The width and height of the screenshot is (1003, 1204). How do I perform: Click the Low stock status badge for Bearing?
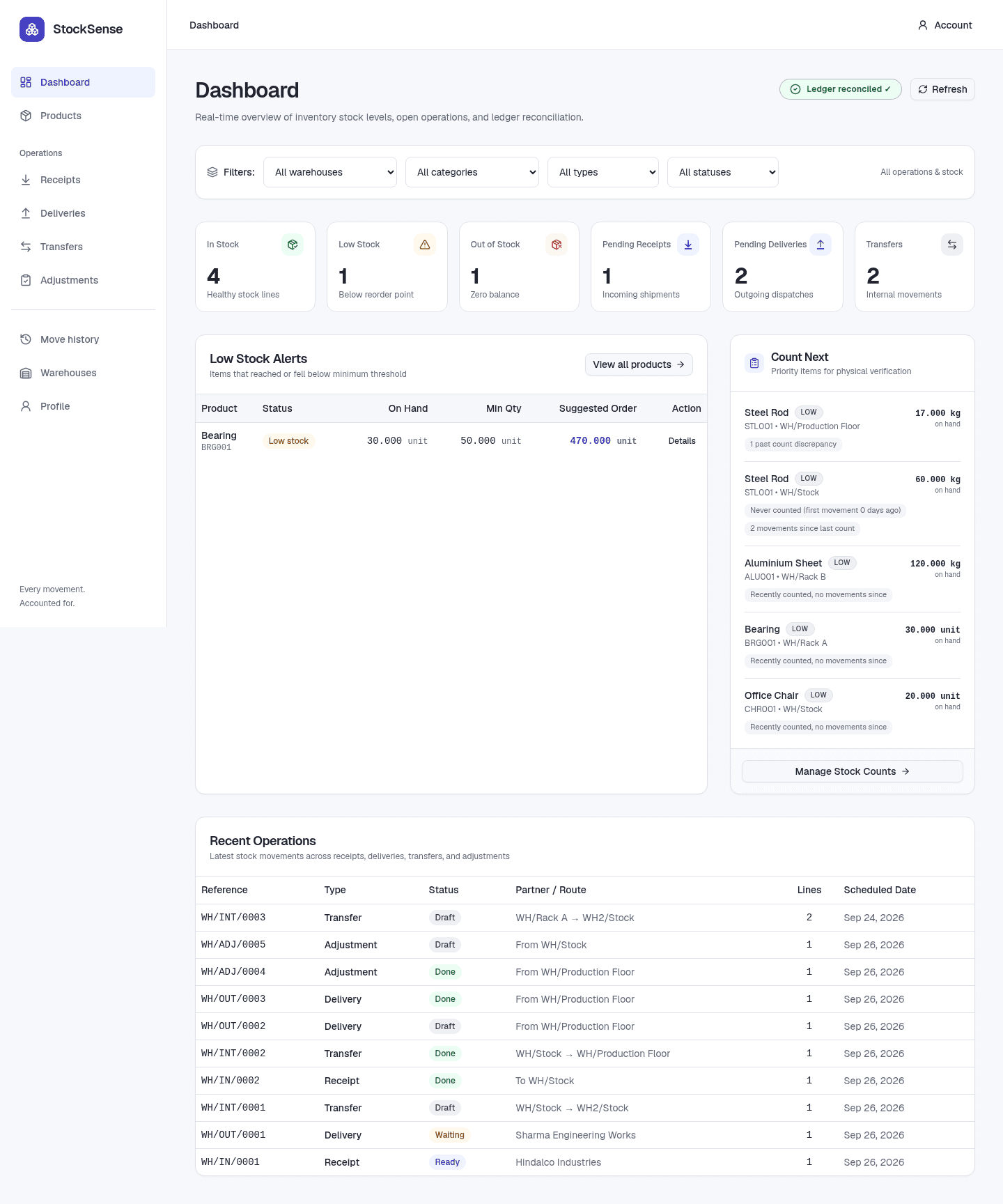click(288, 441)
